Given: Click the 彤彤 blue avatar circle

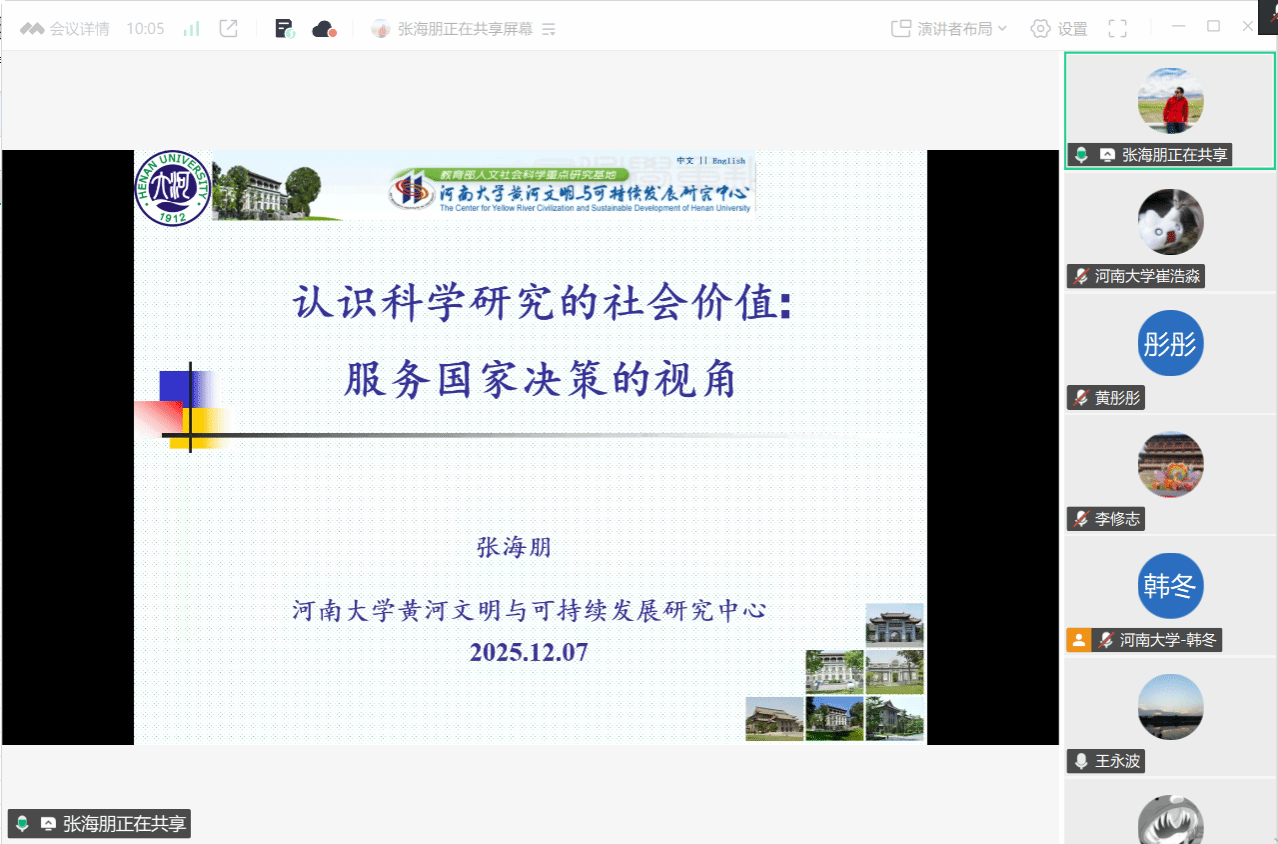Looking at the screenshot, I should coord(1170,344).
